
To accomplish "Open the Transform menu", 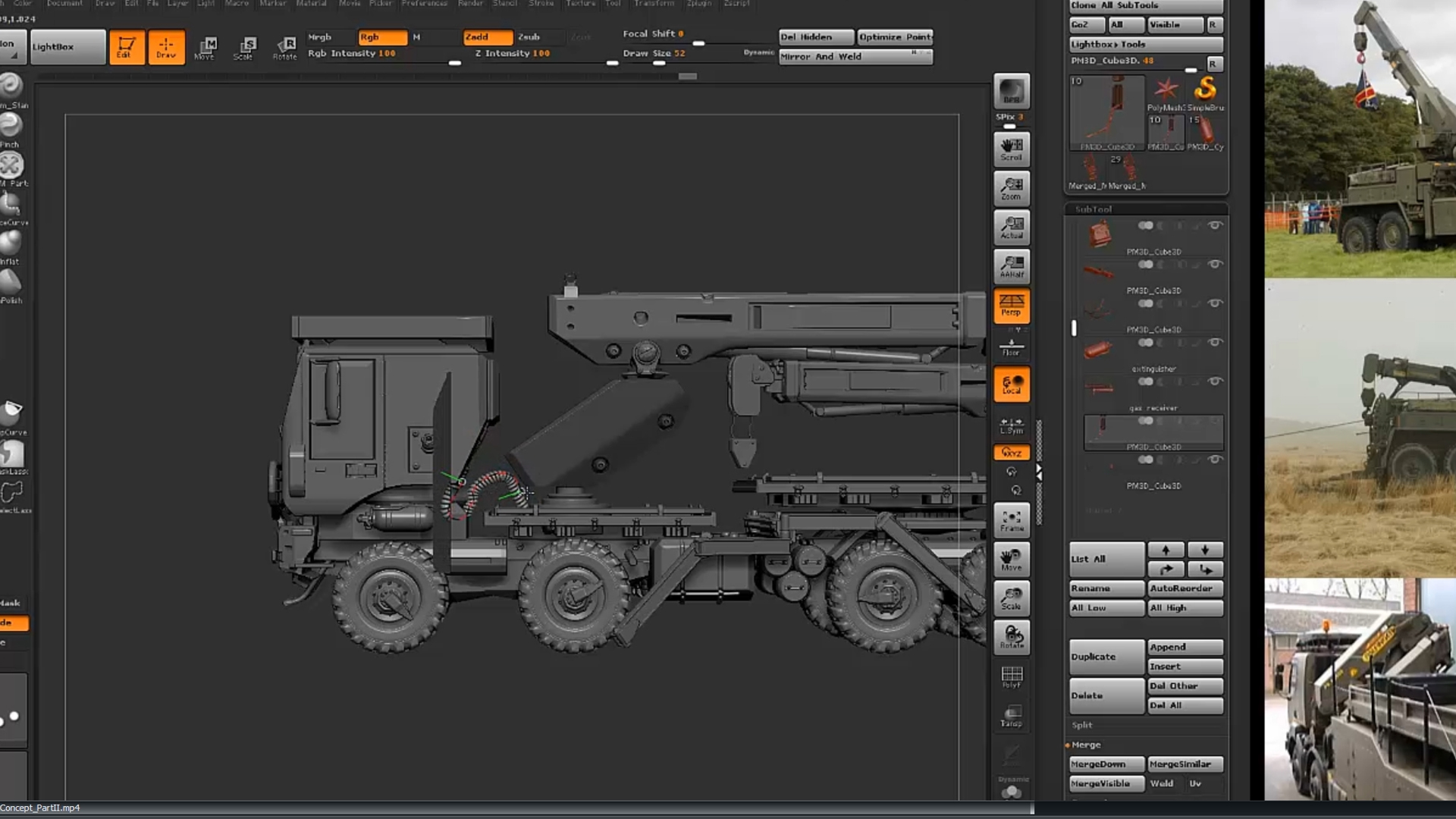I will coord(654,4).
